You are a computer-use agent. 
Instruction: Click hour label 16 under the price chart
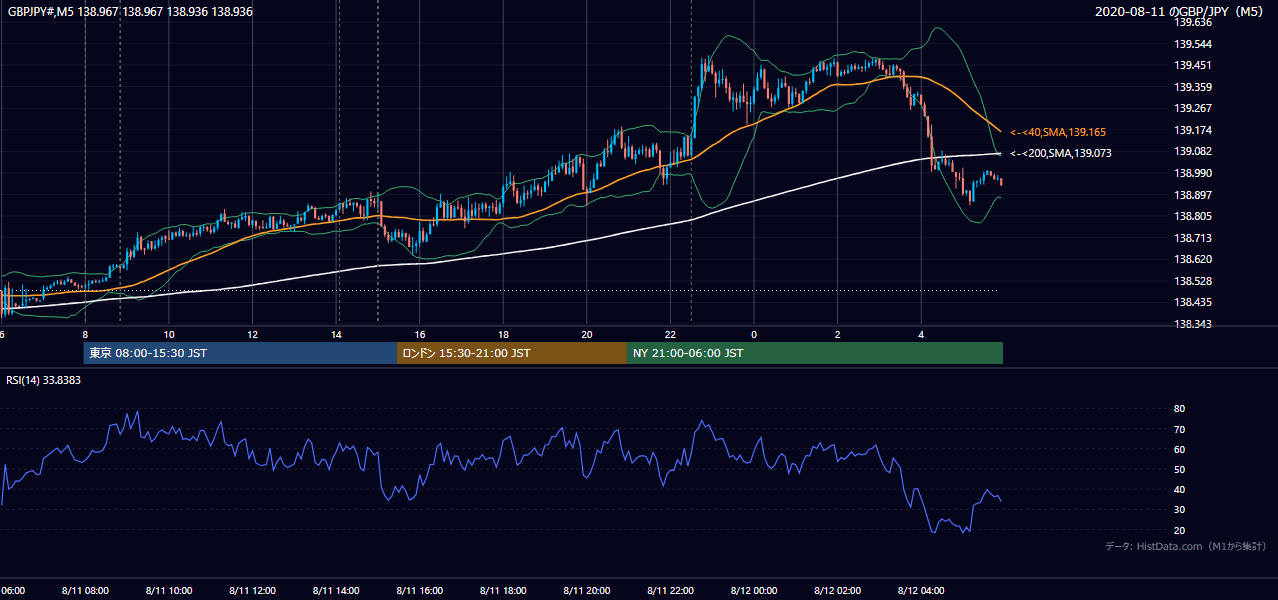pos(420,335)
